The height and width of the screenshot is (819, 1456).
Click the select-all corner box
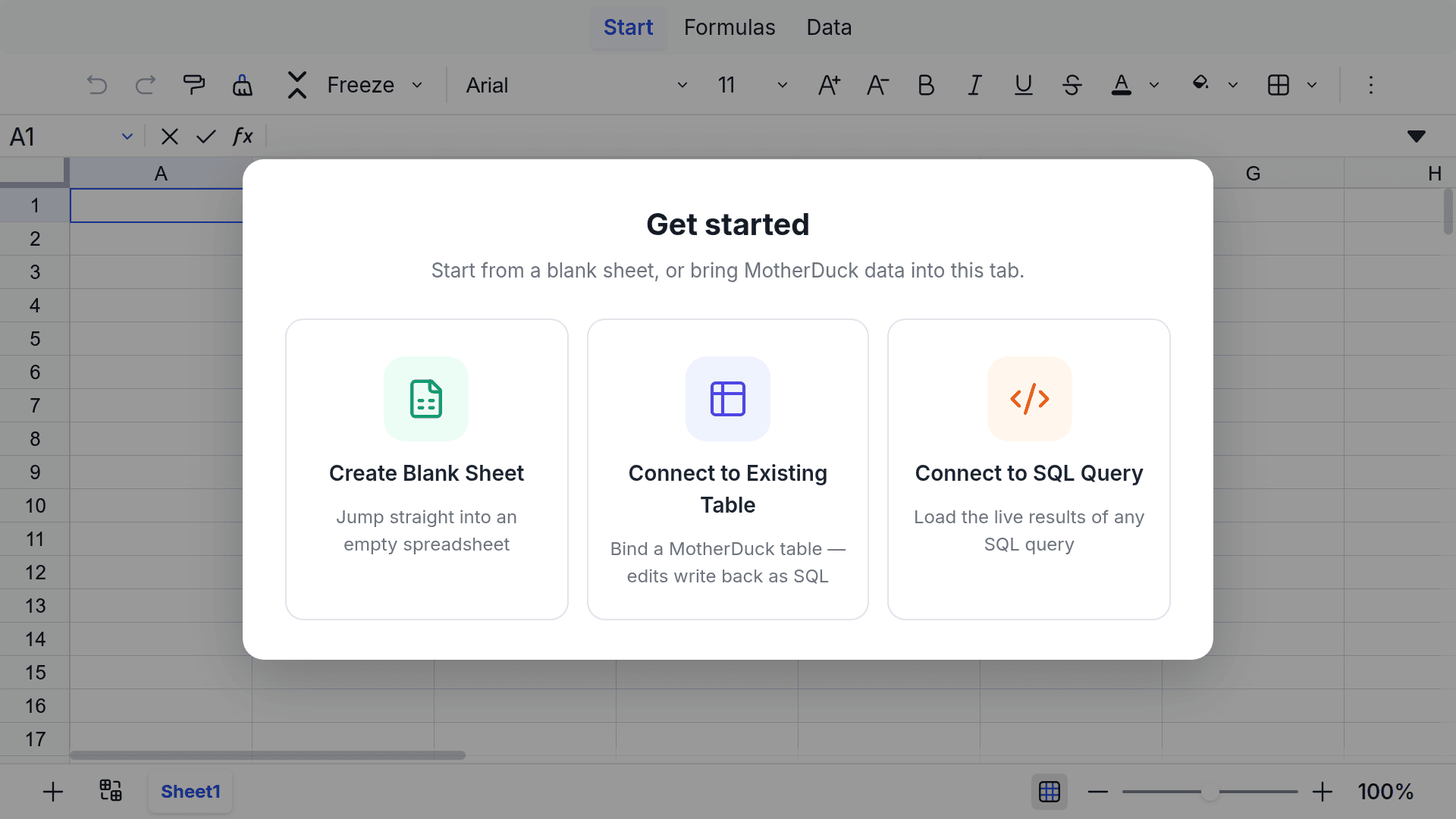click(x=34, y=172)
